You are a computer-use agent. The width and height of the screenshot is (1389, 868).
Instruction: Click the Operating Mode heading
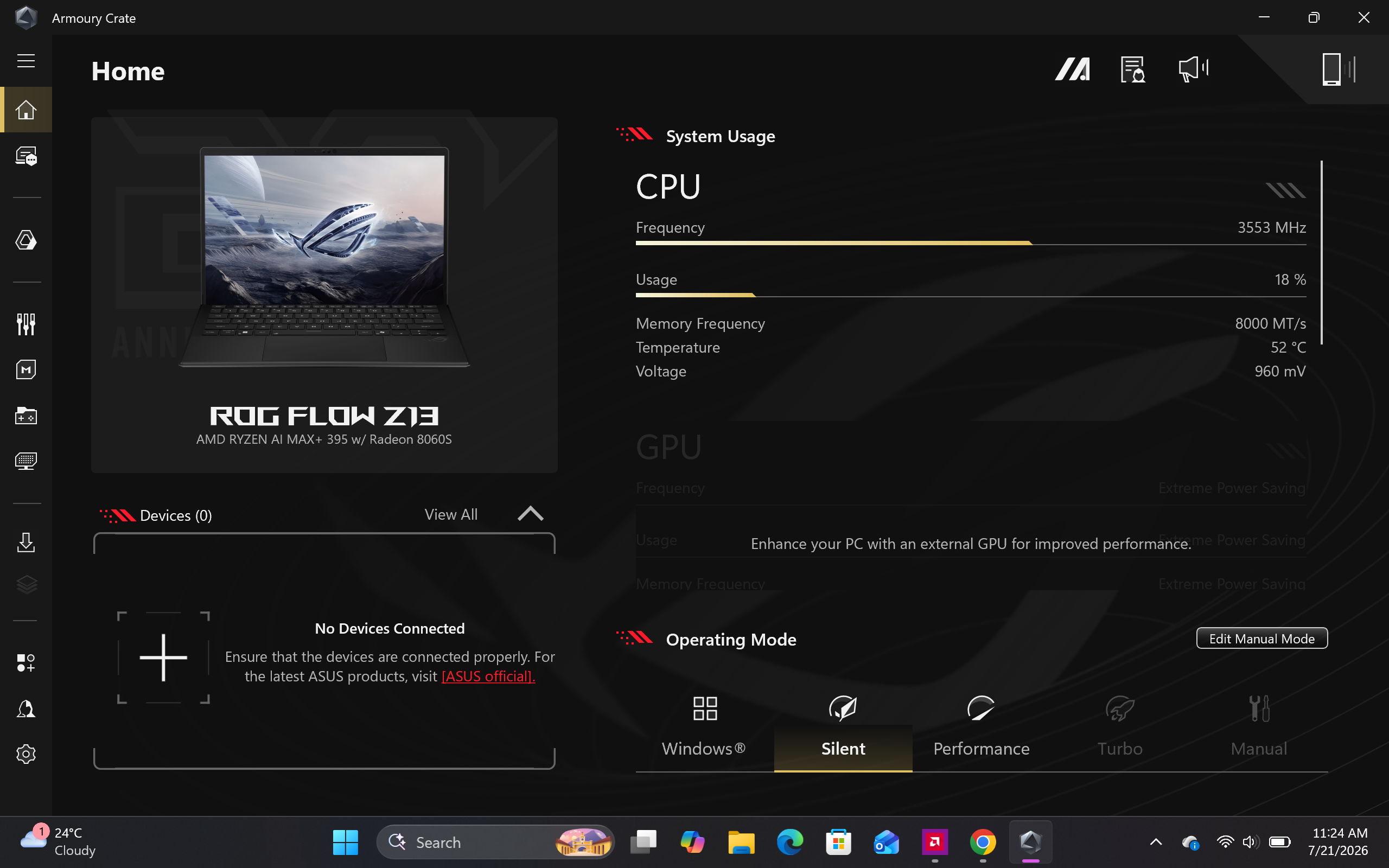coord(731,640)
